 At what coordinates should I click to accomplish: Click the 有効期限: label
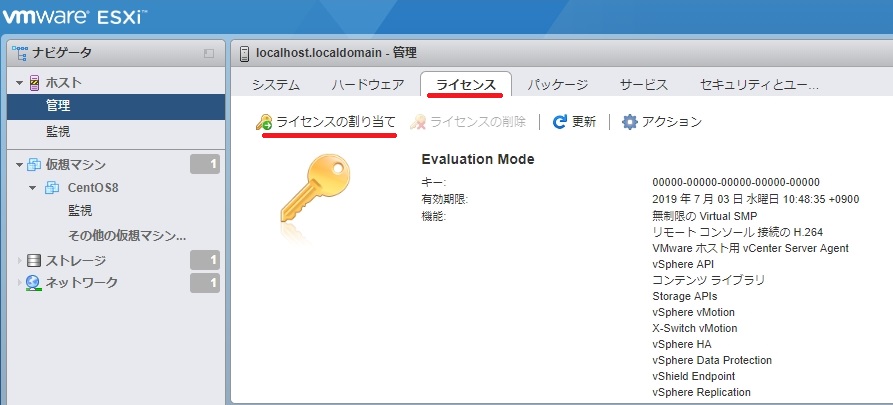pyautogui.click(x=445, y=199)
